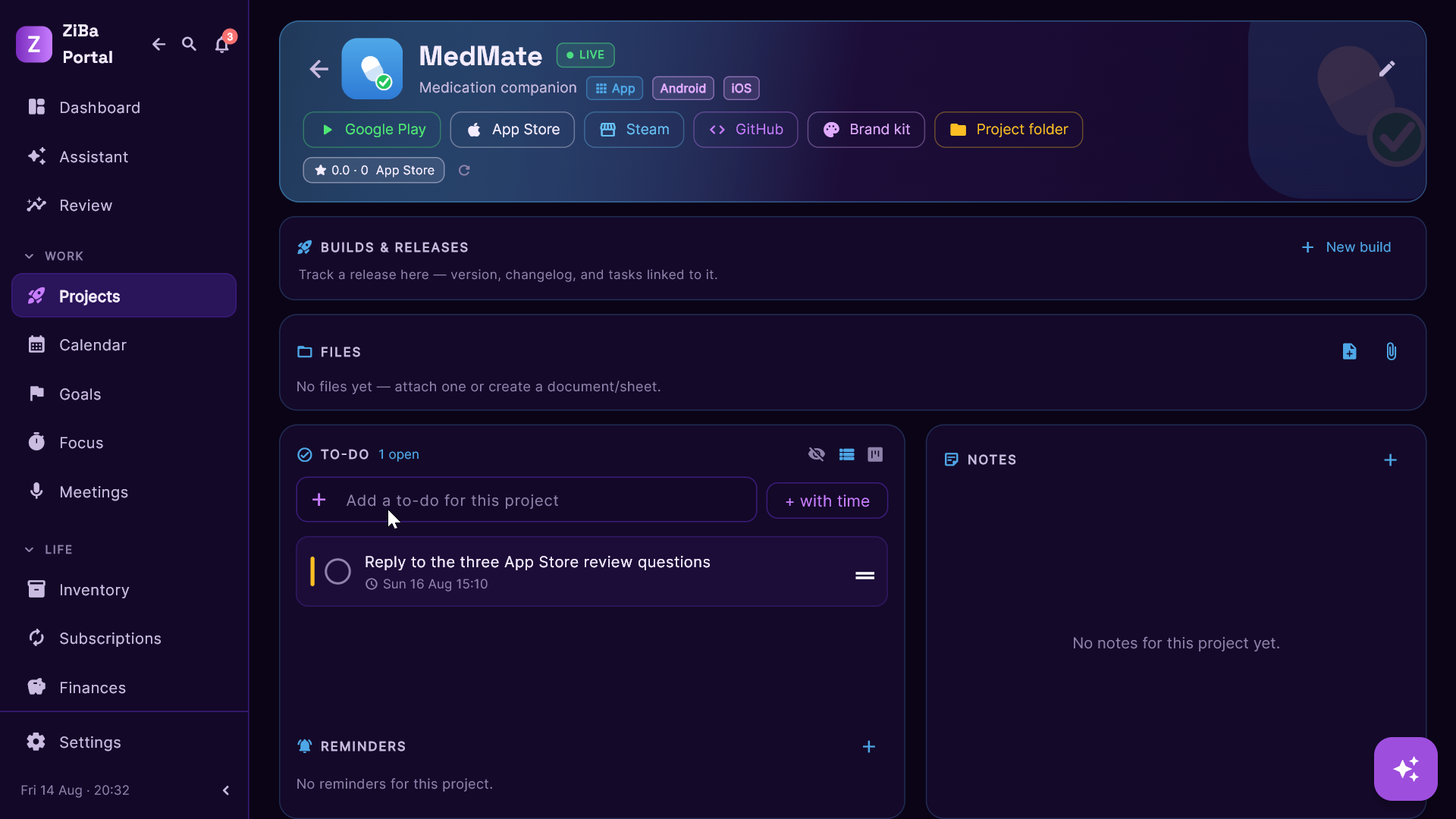Open Settings from the sidebar
The image size is (1456, 819).
point(124,742)
